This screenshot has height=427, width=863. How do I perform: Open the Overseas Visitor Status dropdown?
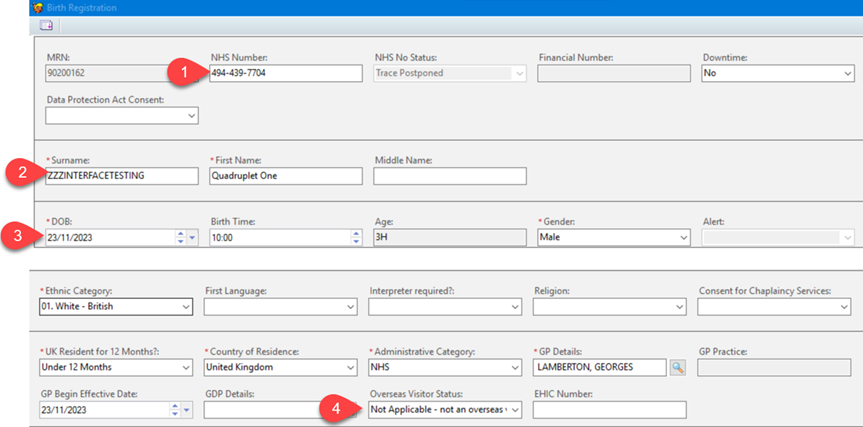pyautogui.click(x=515, y=410)
